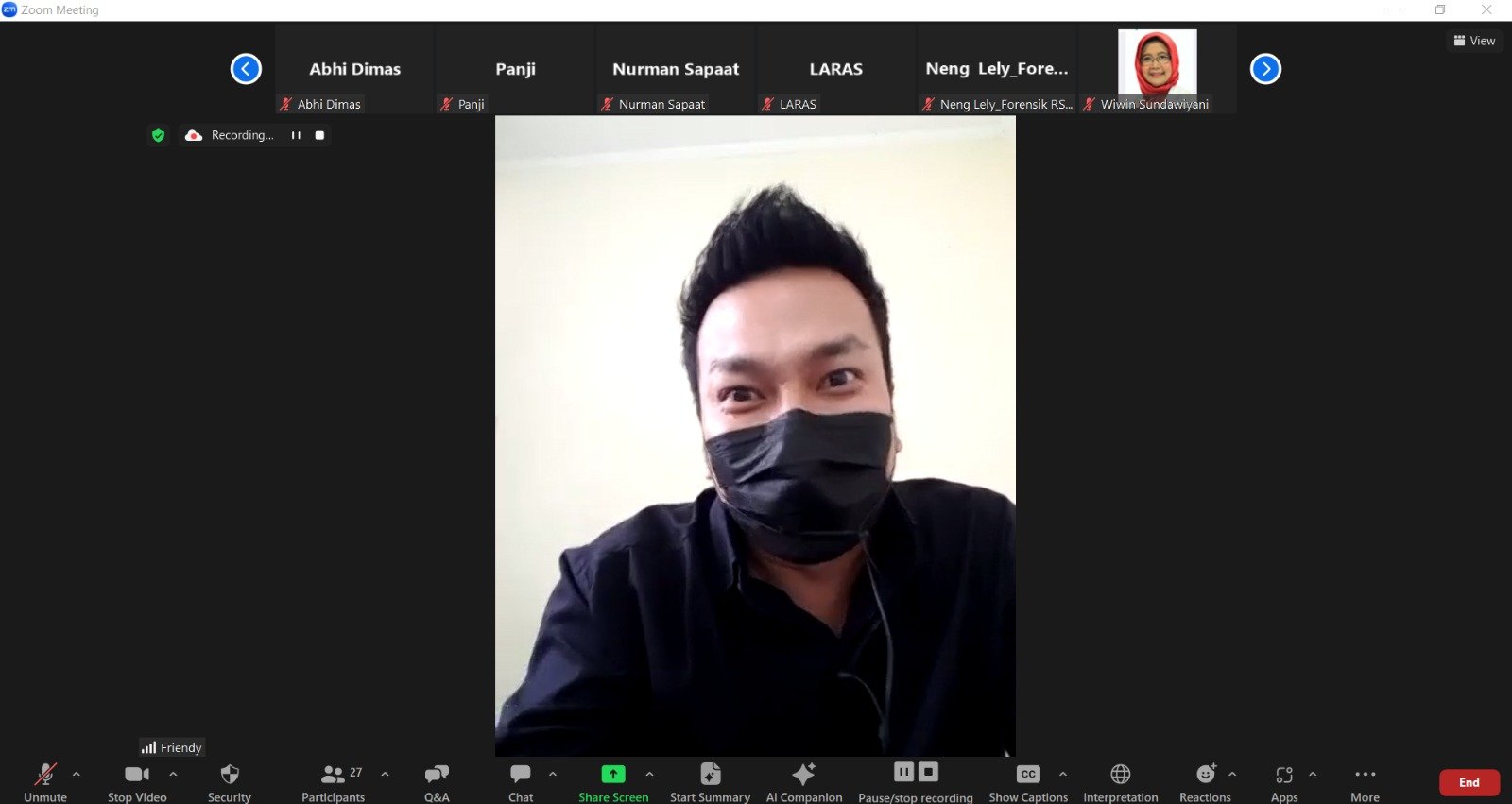Click the green Share Screen button
Image resolution: width=1512 pixels, height=804 pixels.
(613, 781)
